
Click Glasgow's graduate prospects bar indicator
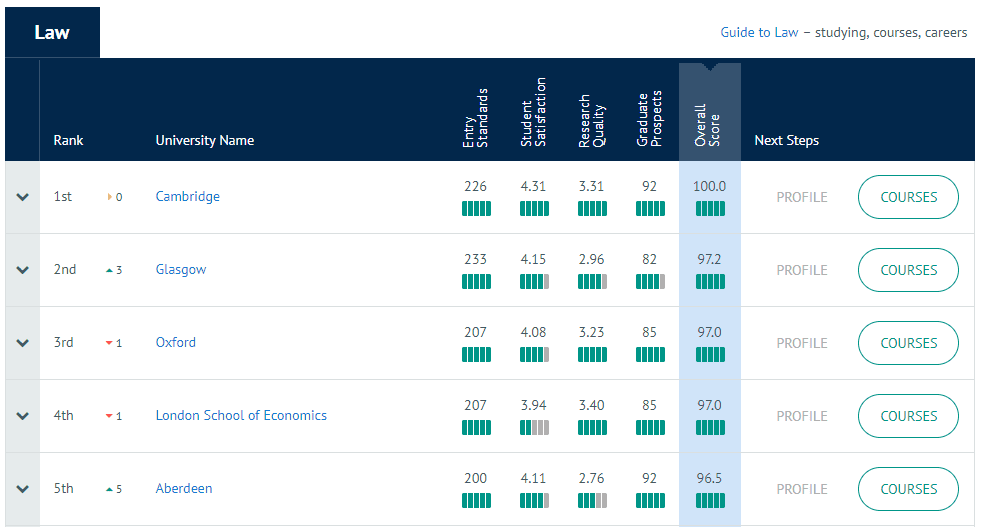point(650,282)
